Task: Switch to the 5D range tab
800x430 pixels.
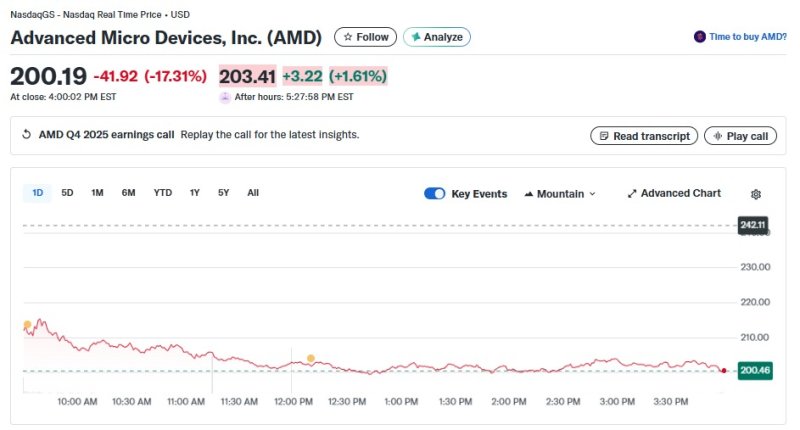Action: (x=67, y=193)
